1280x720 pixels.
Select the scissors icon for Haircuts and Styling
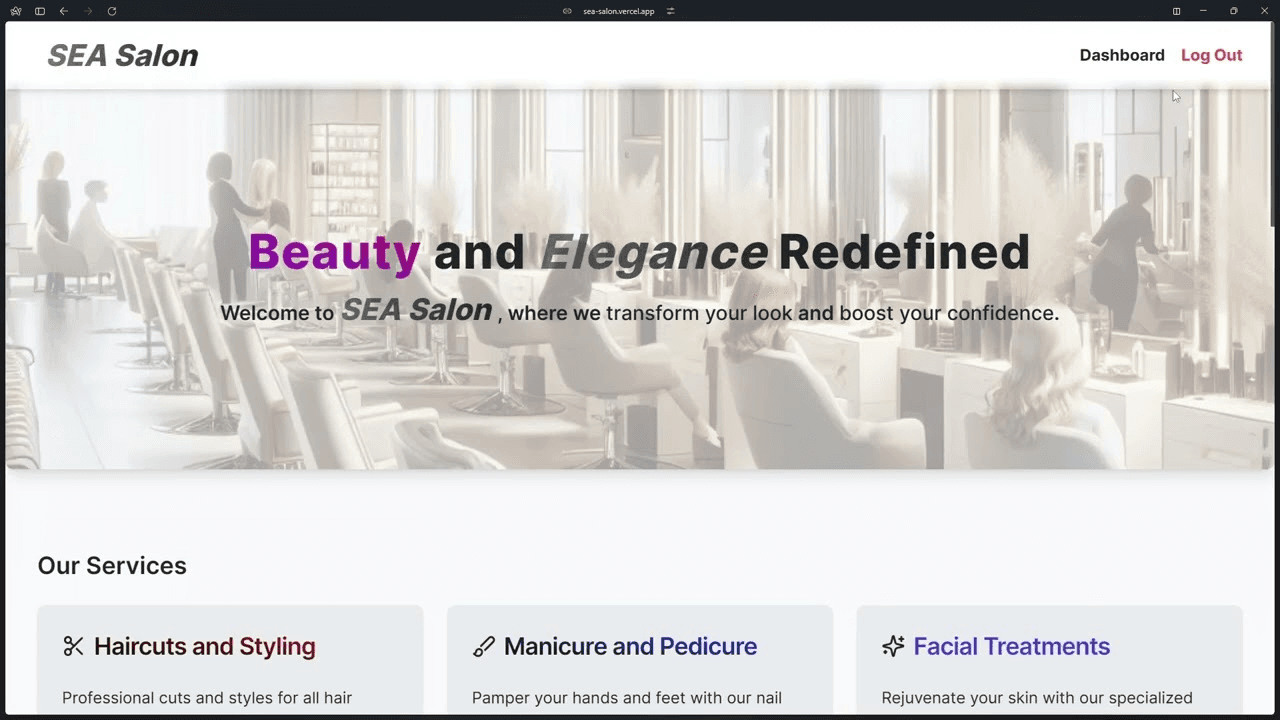click(x=73, y=646)
